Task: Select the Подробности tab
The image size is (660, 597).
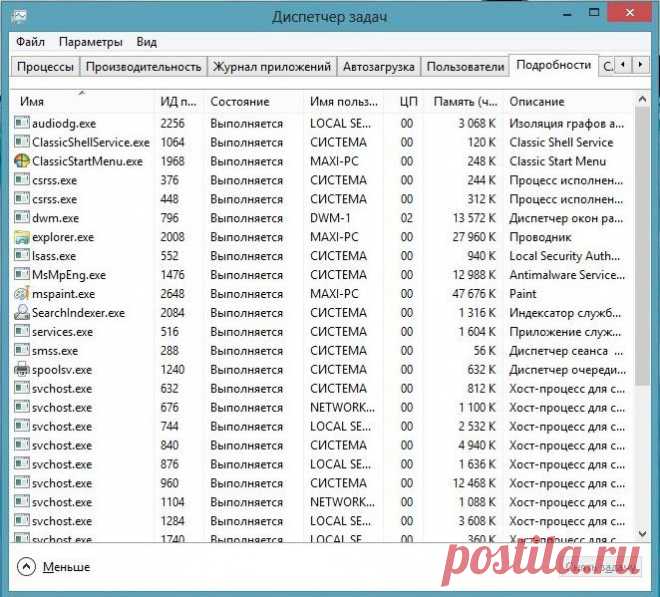Action: click(x=554, y=65)
